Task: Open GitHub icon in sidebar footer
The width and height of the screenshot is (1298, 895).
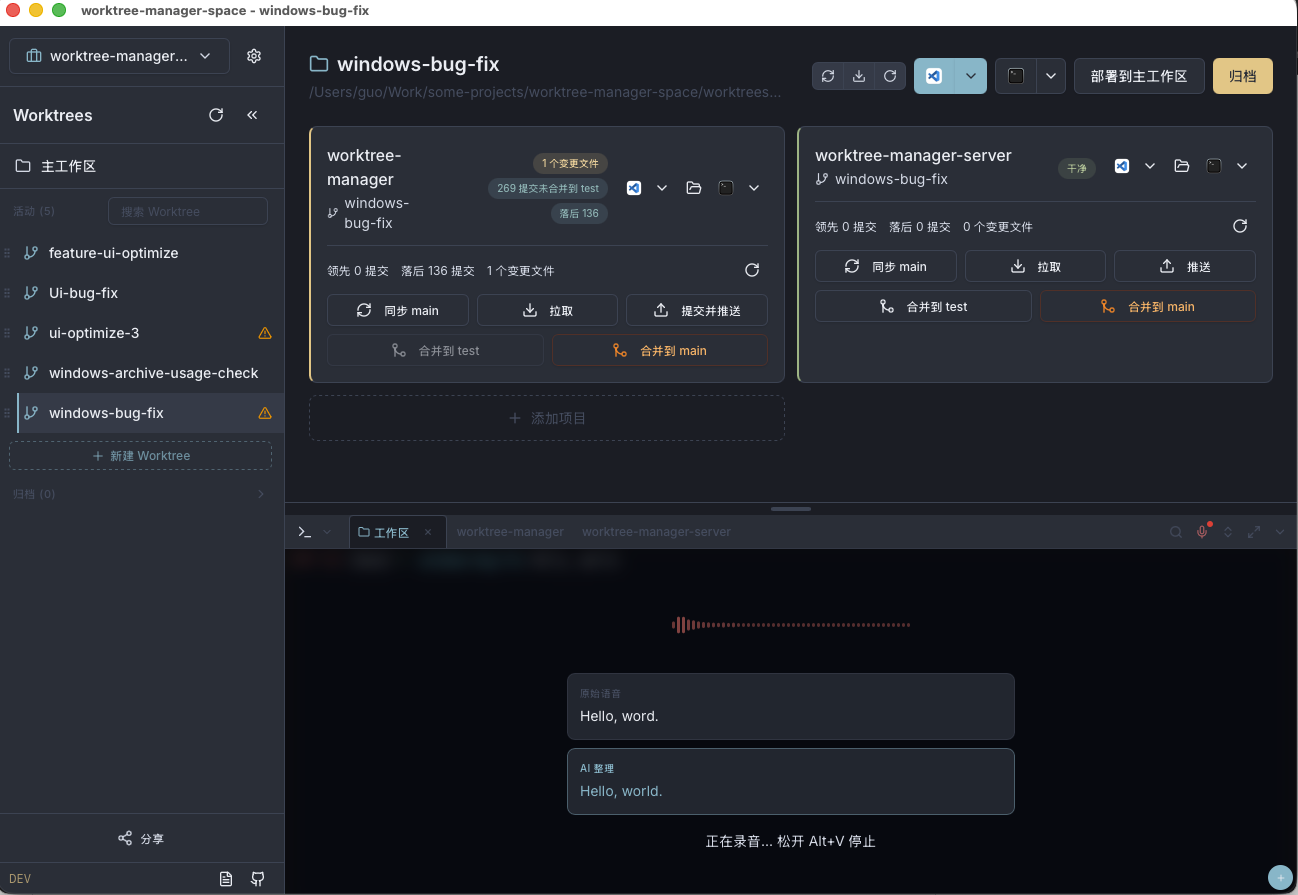Action: click(258, 879)
